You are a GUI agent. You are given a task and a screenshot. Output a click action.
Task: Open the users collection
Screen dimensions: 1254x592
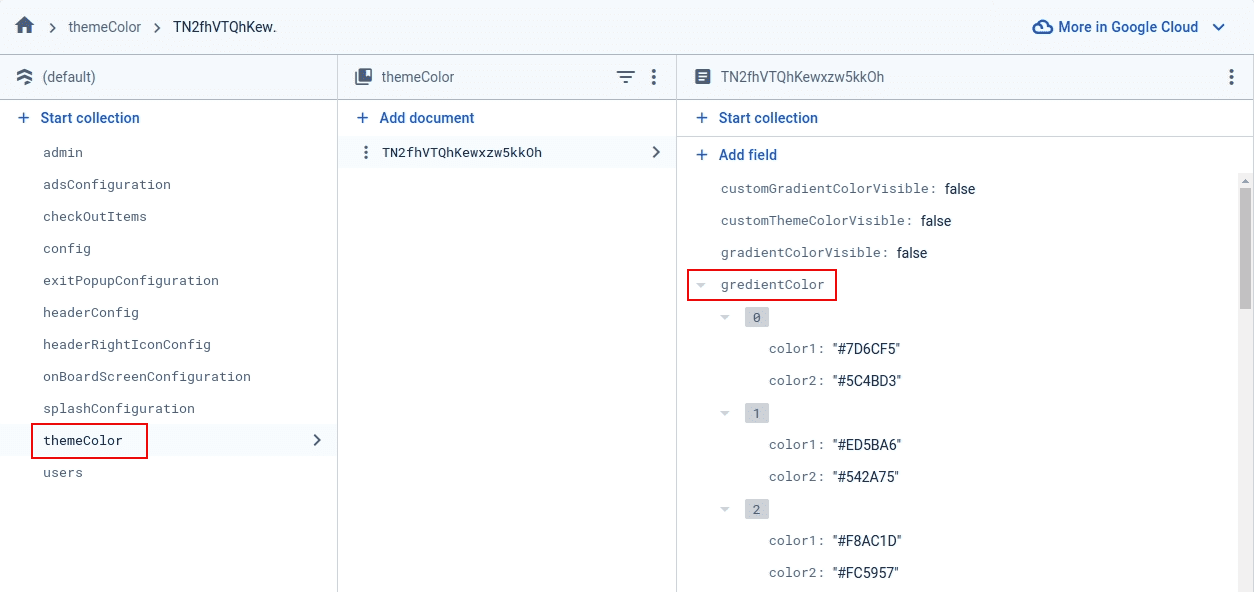63,473
